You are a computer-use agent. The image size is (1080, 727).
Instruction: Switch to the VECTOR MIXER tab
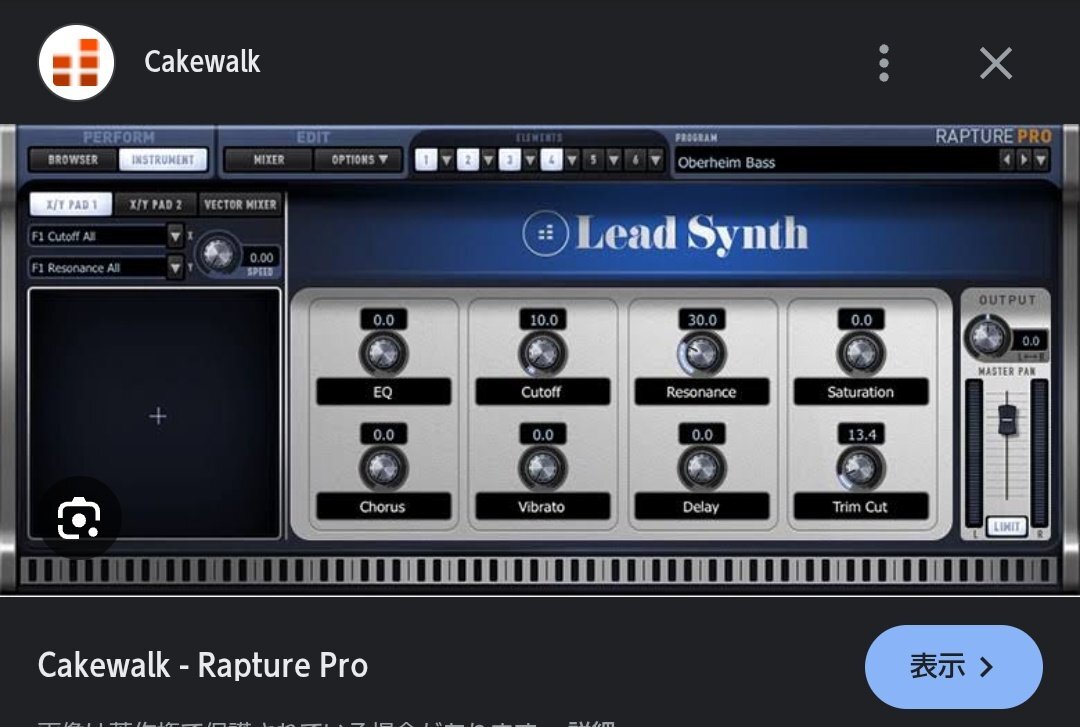coord(240,205)
